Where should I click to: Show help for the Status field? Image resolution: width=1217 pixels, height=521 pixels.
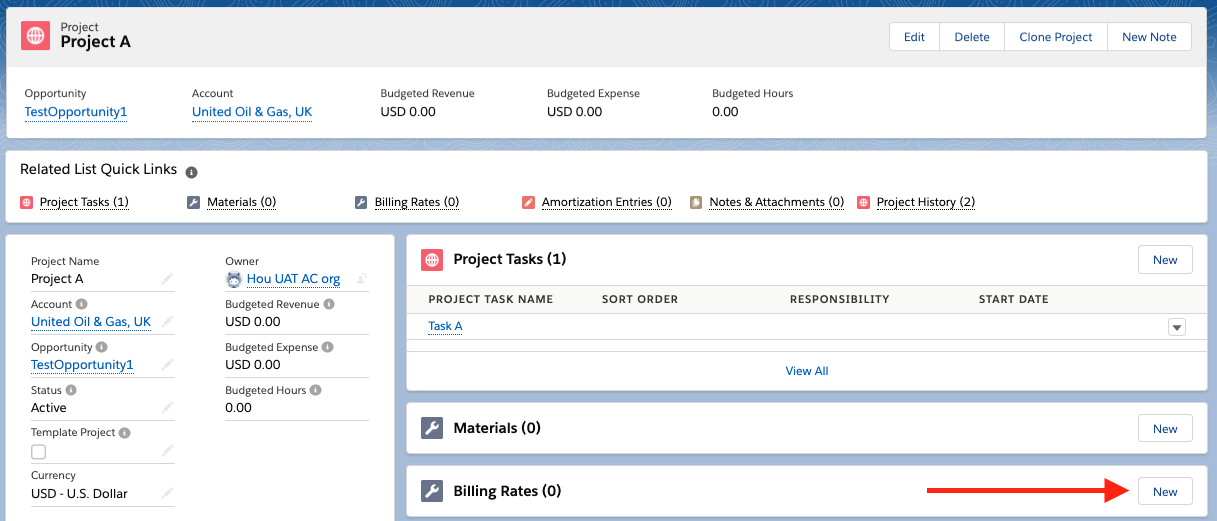(x=72, y=390)
